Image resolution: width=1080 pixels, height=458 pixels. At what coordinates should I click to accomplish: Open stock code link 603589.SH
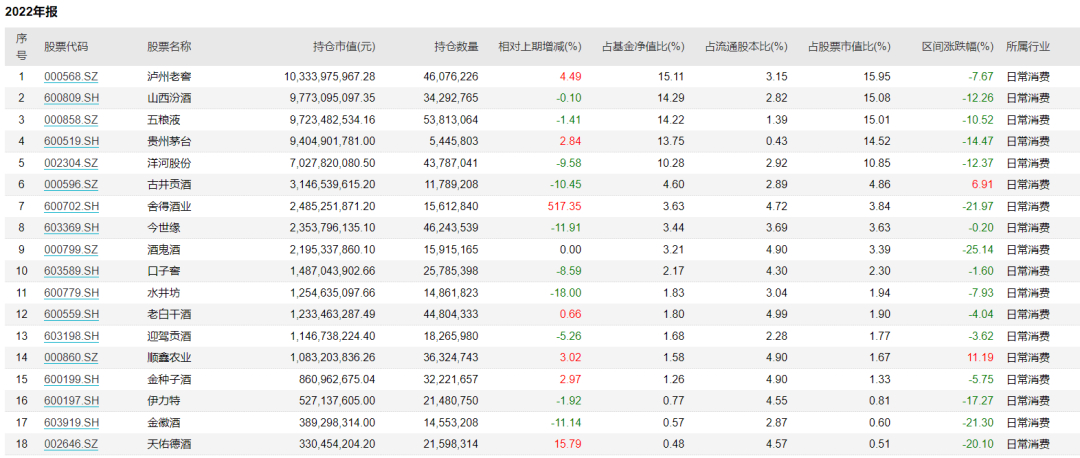click(72, 271)
